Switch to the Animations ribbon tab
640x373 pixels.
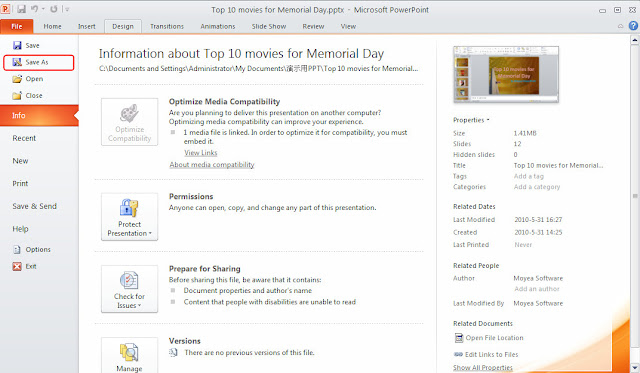coord(218,26)
